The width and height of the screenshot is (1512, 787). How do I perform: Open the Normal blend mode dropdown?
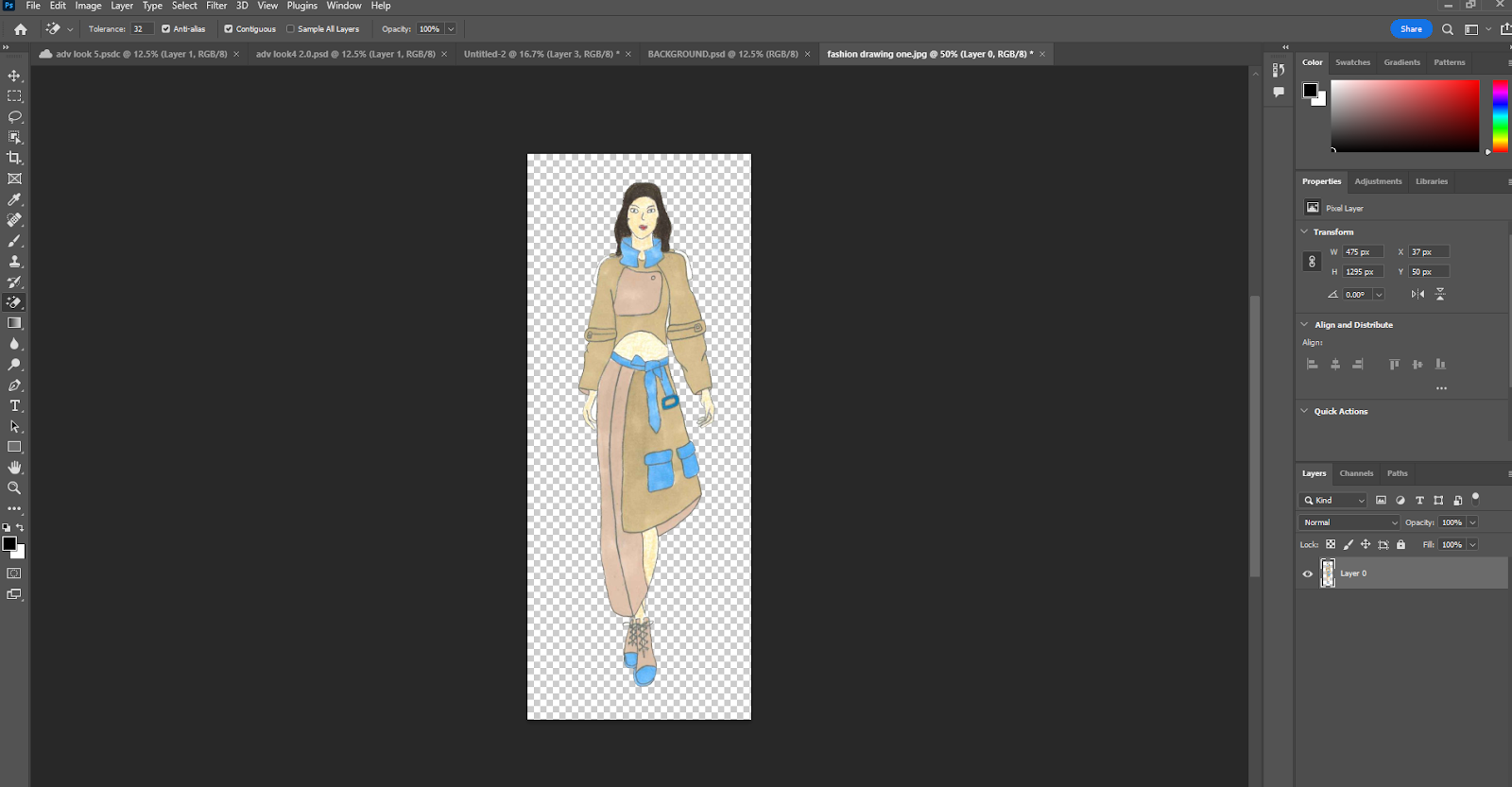1349,522
